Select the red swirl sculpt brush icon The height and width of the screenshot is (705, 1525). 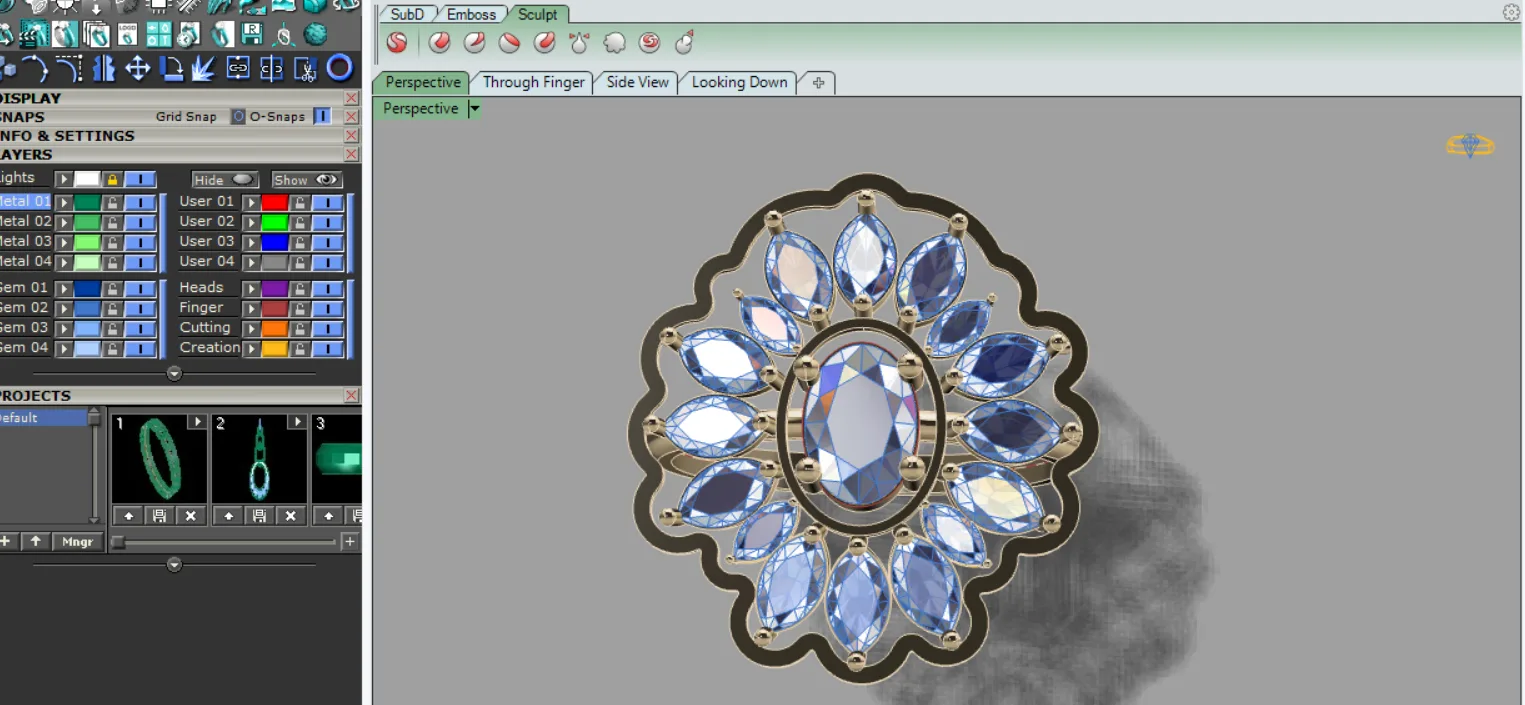point(650,43)
